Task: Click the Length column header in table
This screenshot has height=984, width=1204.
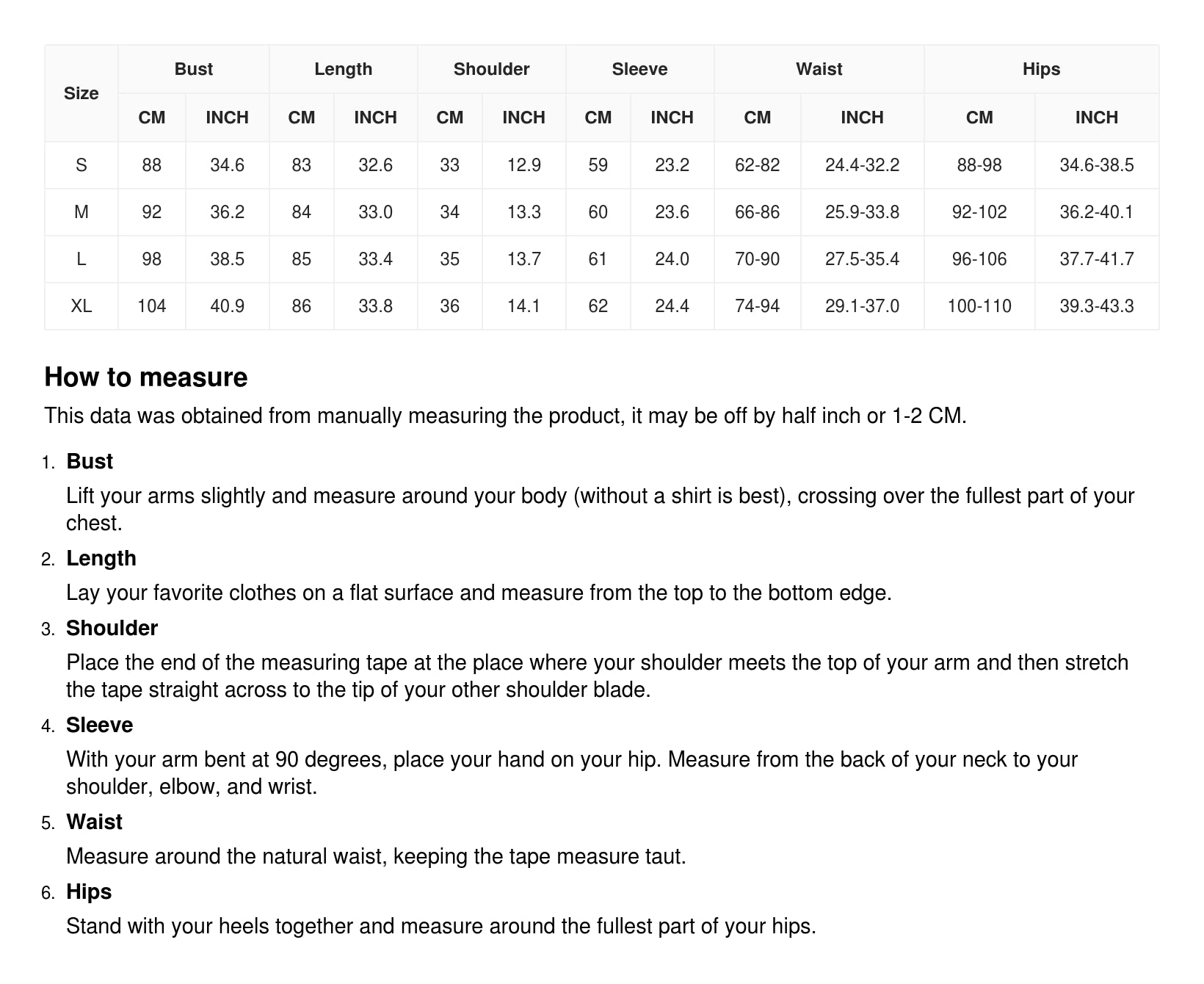Action: coord(343,69)
